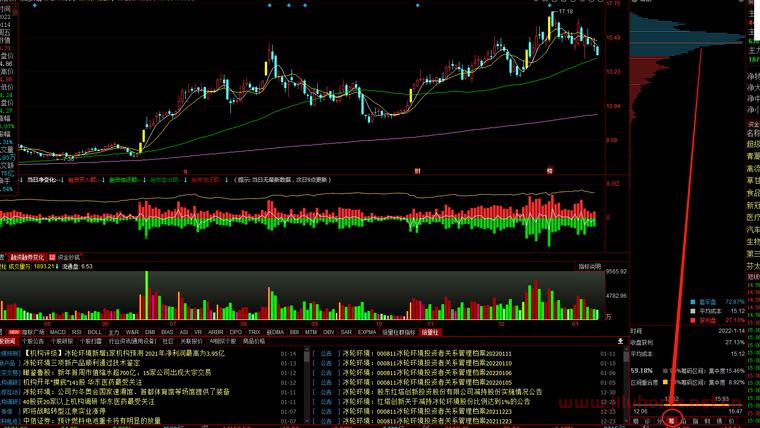Image resolution: width=760 pixels, height=428 pixels.
Task: Choose the EXPMA indicator tab
Action: click(367, 331)
